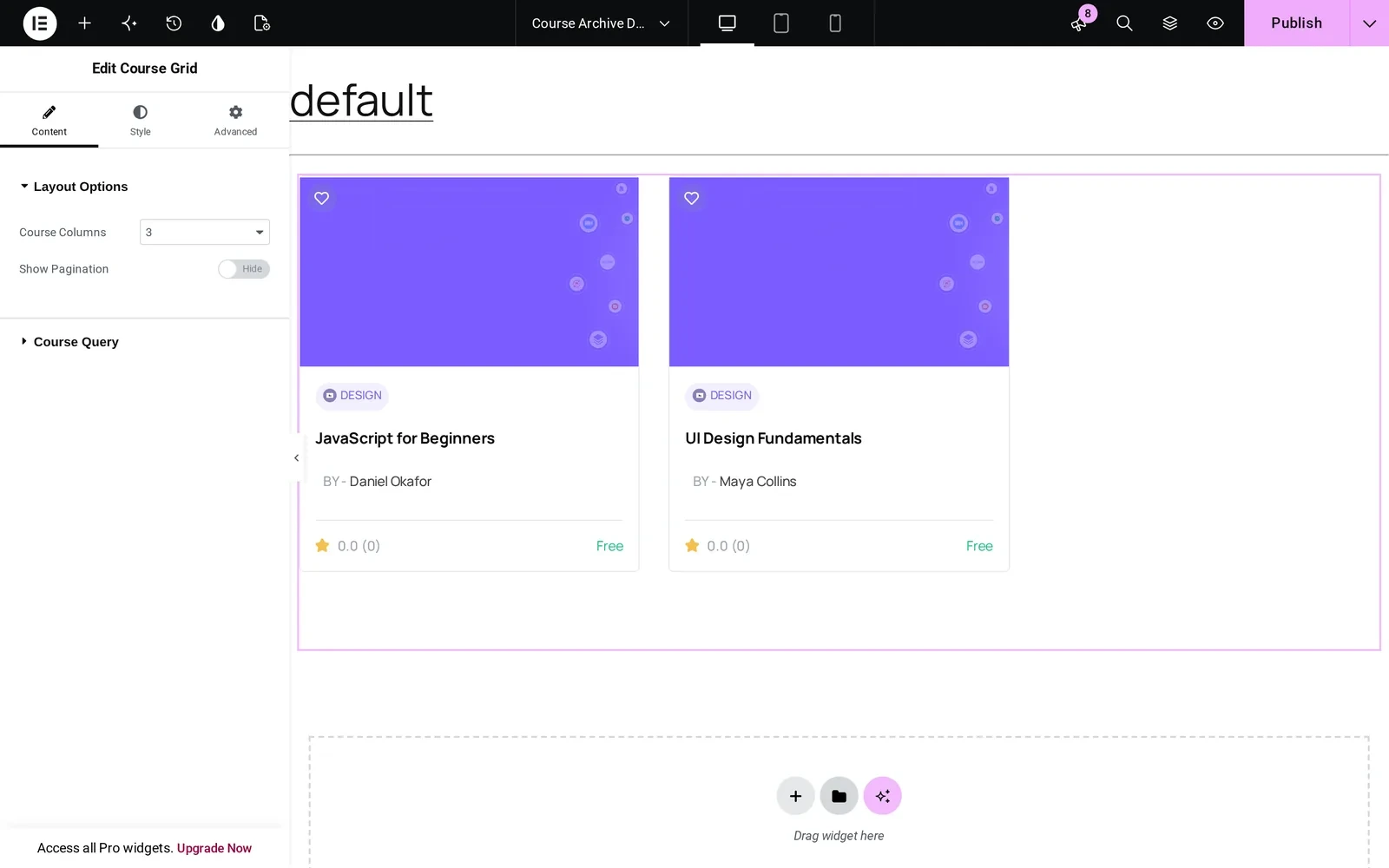Select the Content tab
This screenshot has height=868, width=1389.
49,121
